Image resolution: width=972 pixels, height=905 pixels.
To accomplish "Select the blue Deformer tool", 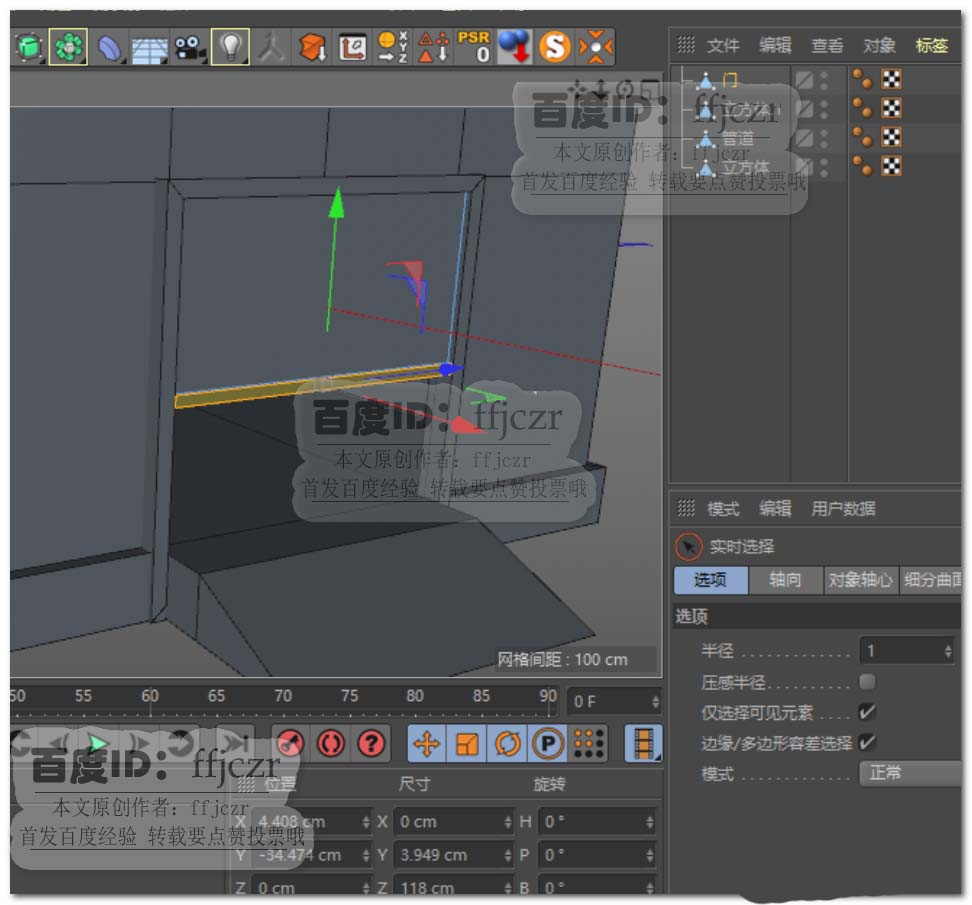I will click(109, 48).
